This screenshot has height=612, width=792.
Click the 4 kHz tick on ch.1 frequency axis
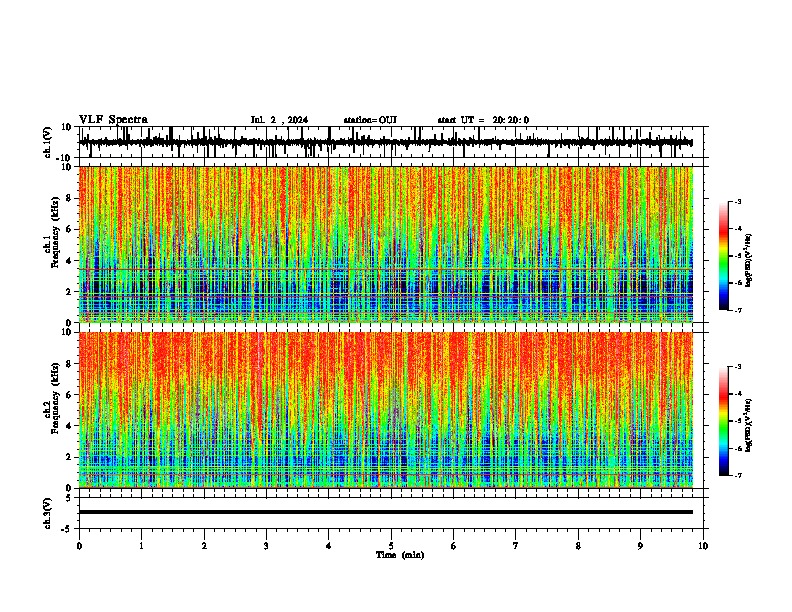click(70, 261)
